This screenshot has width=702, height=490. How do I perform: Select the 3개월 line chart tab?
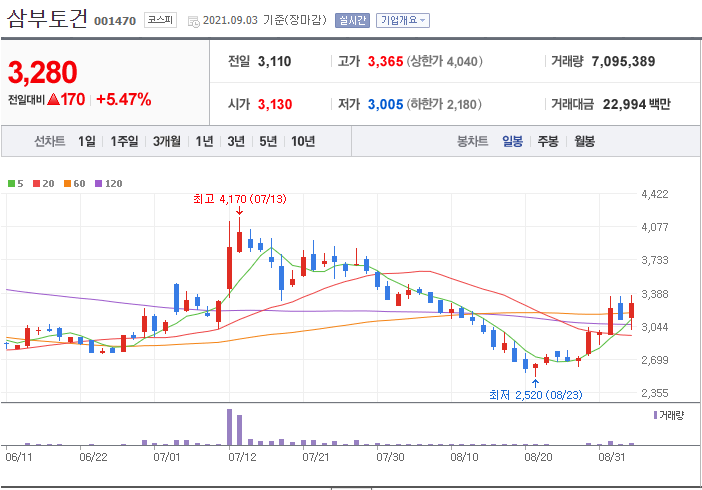(167, 142)
